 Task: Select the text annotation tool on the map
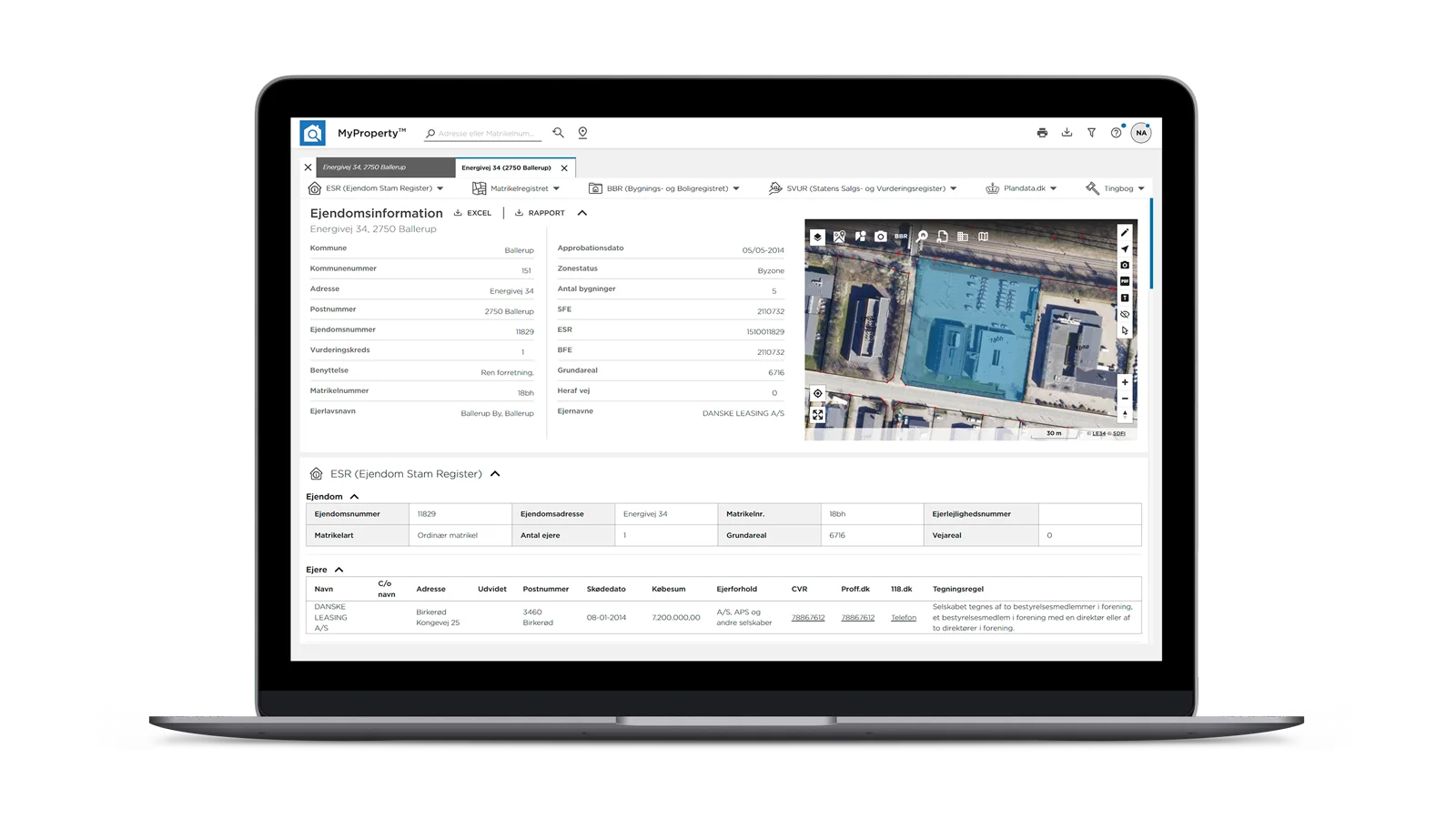(x=1125, y=297)
